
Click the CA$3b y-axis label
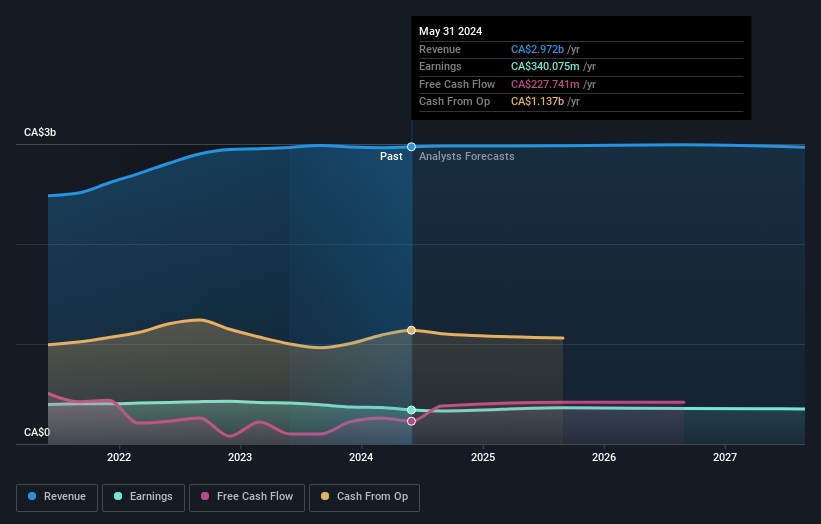click(x=40, y=132)
